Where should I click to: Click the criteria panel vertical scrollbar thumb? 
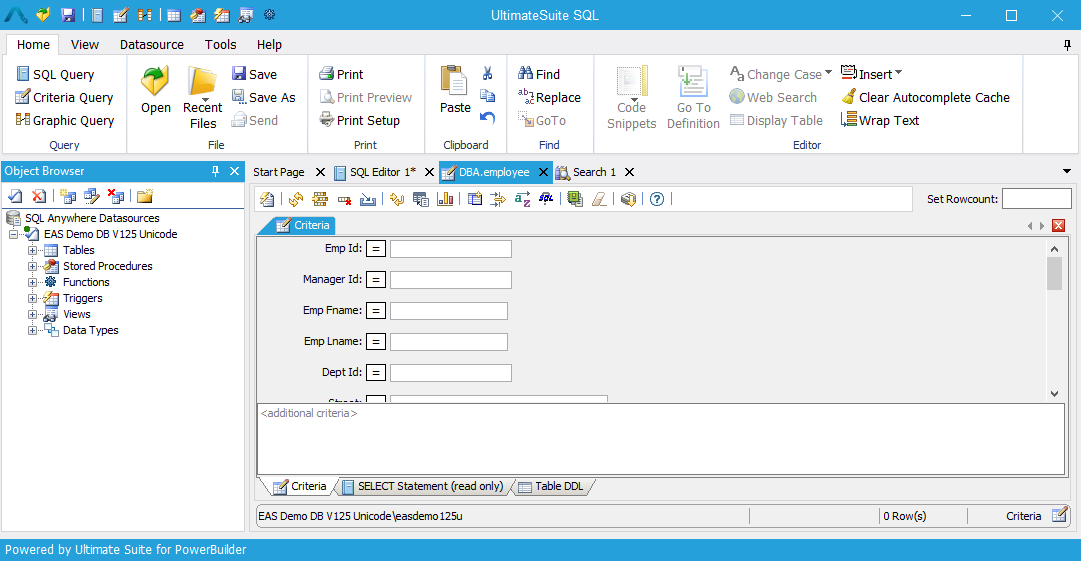(x=1054, y=273)
